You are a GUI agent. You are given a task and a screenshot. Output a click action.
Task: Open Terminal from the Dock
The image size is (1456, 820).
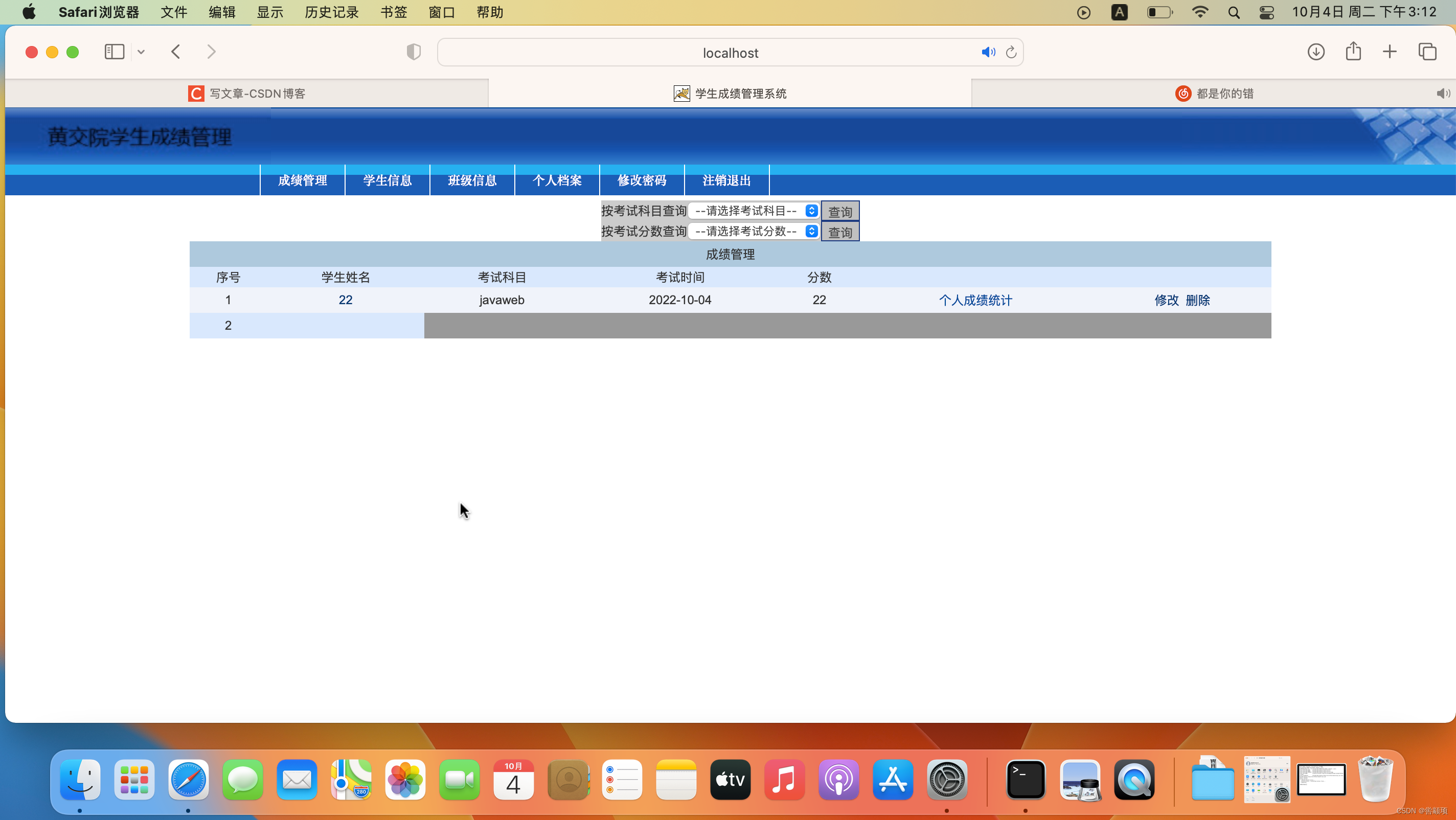pyautogui.click(x=1026, y=780)
